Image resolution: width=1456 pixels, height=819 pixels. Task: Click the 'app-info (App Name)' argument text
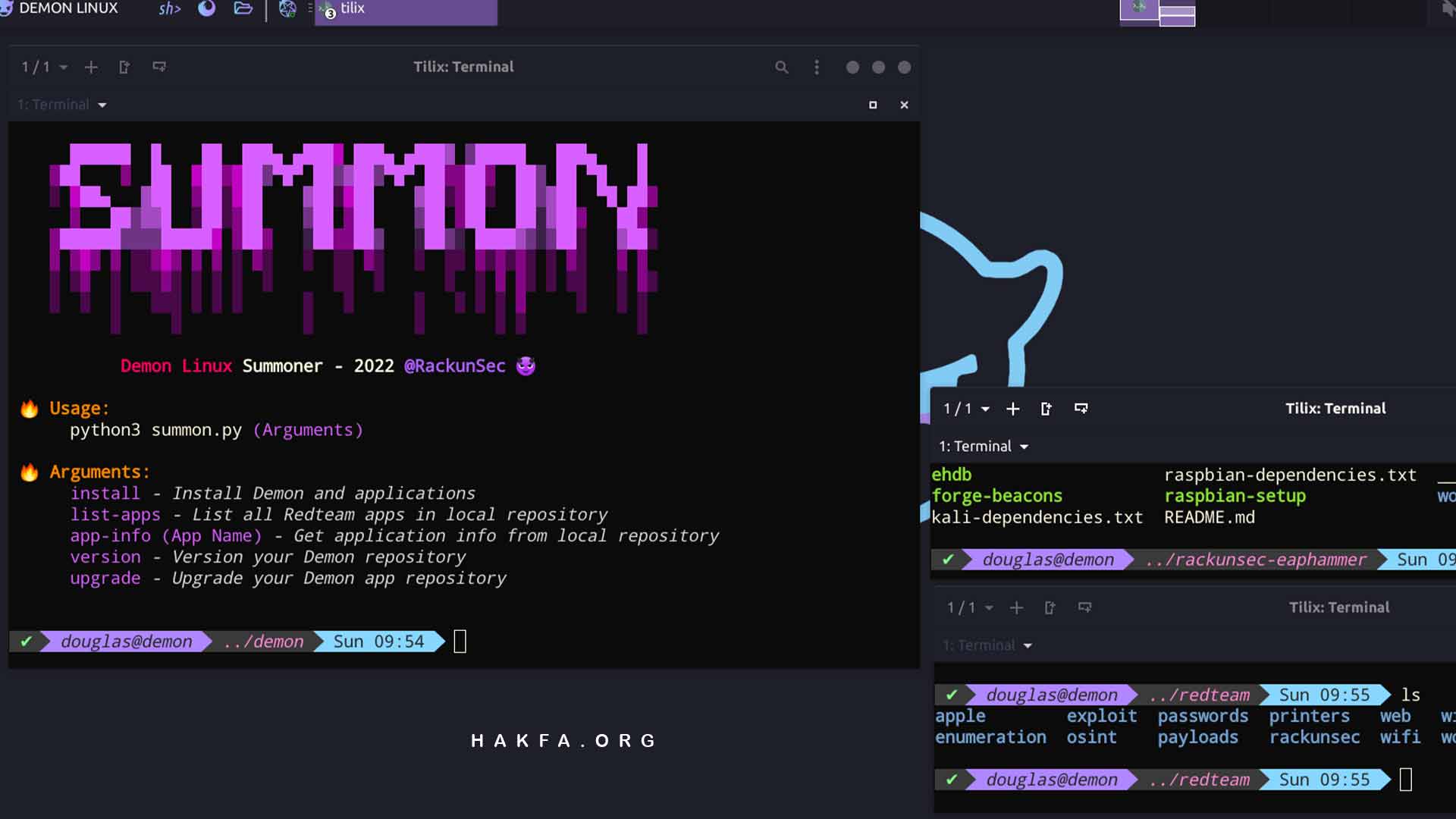(x=166, y=536)
